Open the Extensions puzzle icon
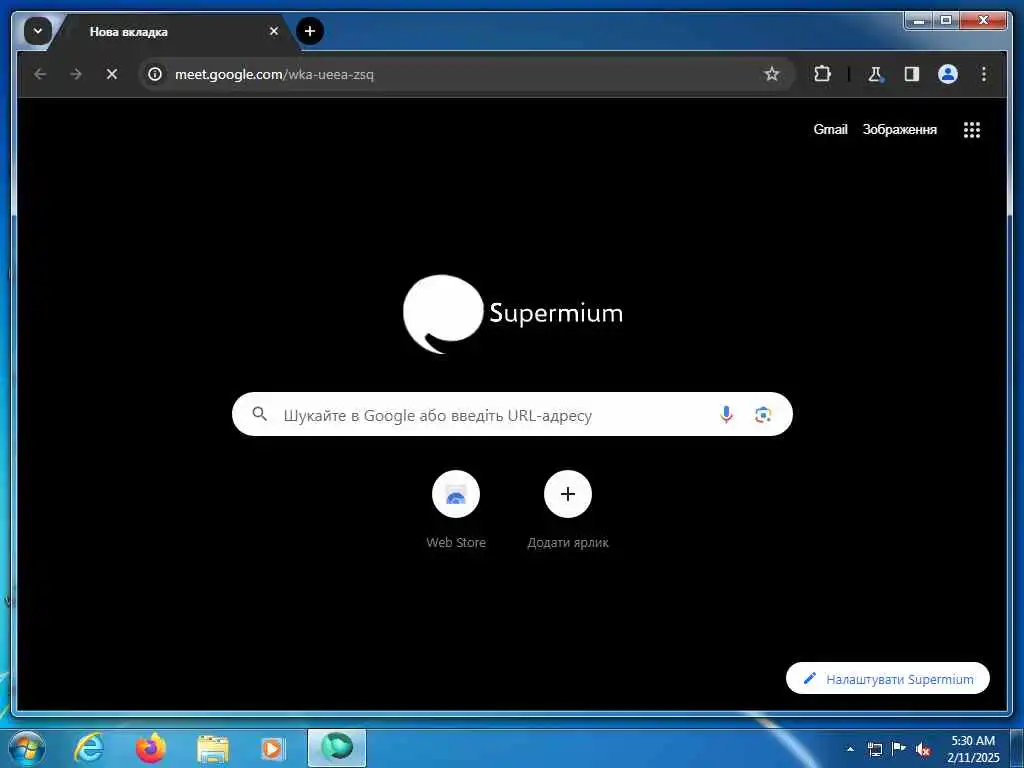The width and height of the screenshot is (1024, 768). 822,74
